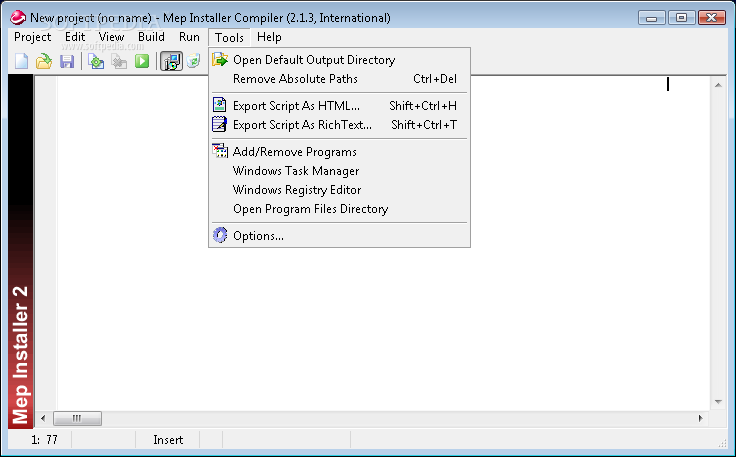Save the project with the floppy icon
Viewport: 736px width, 457px height.
pyautogui.click(x=67, y=61)
